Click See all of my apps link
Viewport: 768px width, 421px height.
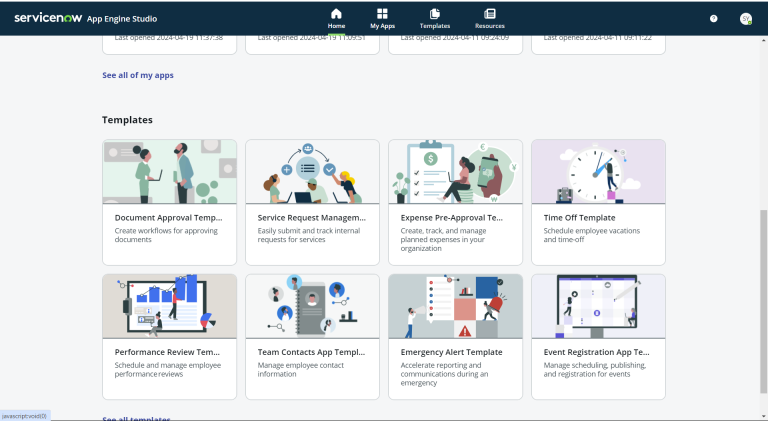pyautogui.click(x=137, y=75)
